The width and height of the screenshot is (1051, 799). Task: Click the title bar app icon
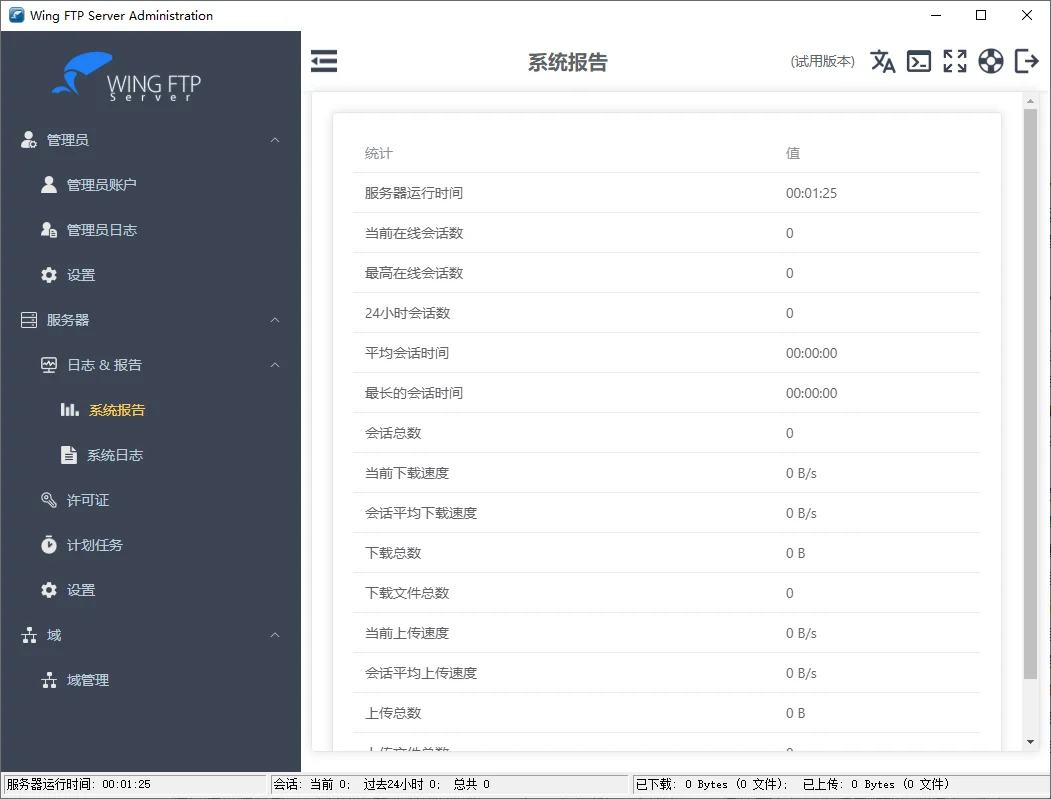click(x=16, y=15)
